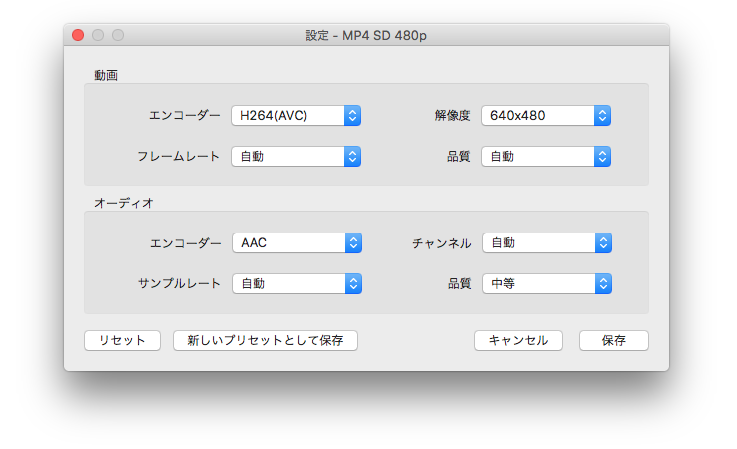Image resolution: width=737 pixels, height=449 pixels.
Task: Expand the video 品質 dropdown set to 自動
Action: 546,156
